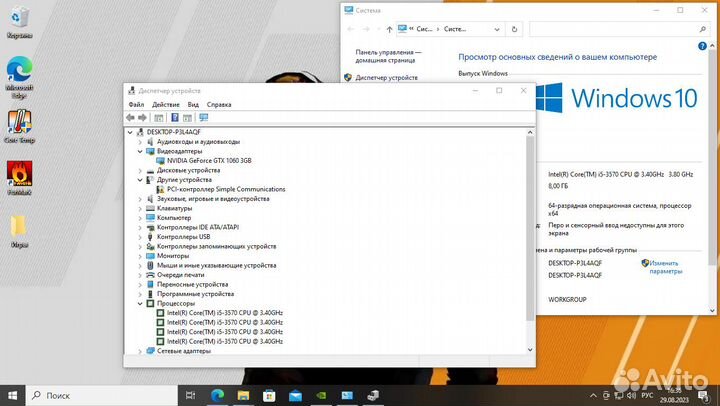The image size is (720, 406).
Task: Open Microsoft Edge desktop shortcut
Action: 19,77
